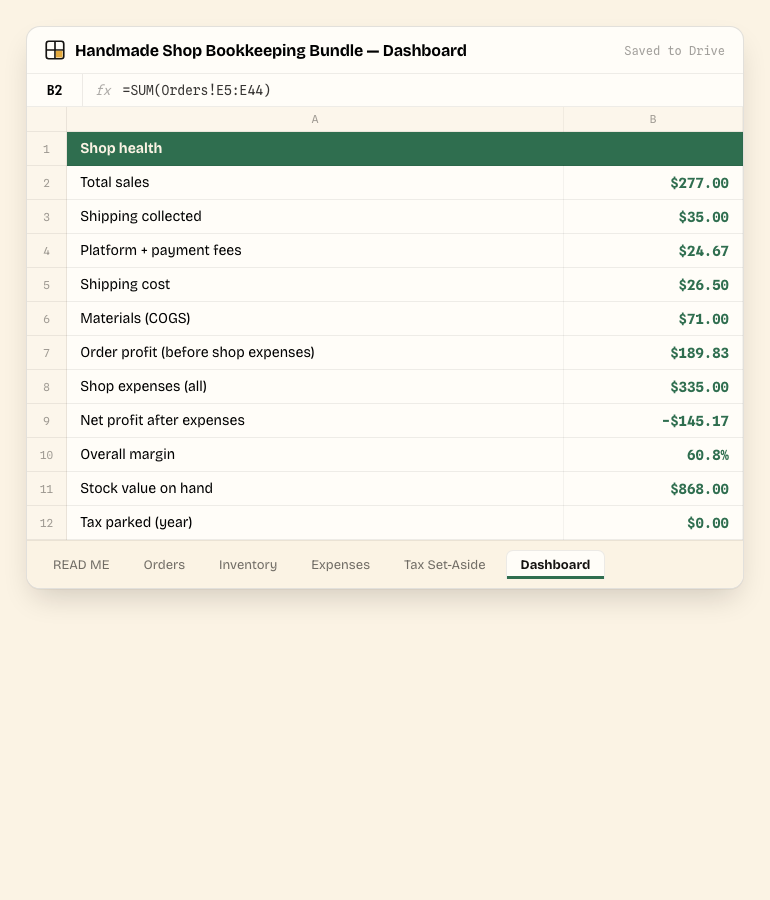Select row 10 header
The width and height of the screenshot is (770, 900).
pos(46,455)
